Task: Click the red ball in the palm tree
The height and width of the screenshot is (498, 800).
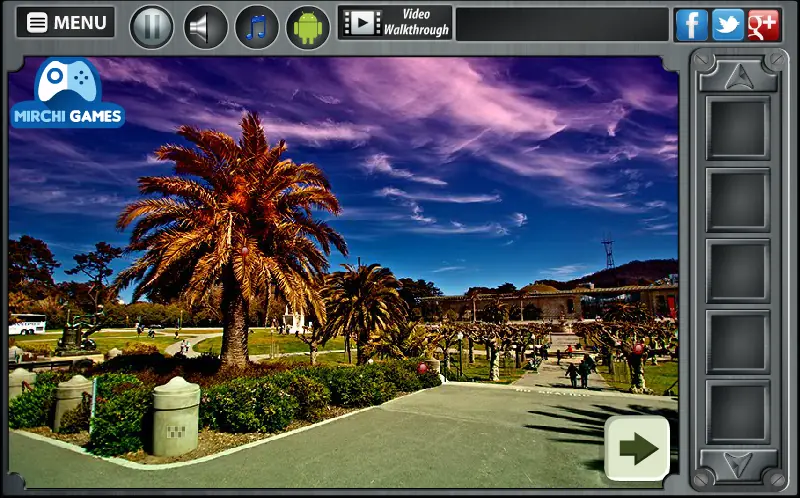Action: [x=244, y=251]
